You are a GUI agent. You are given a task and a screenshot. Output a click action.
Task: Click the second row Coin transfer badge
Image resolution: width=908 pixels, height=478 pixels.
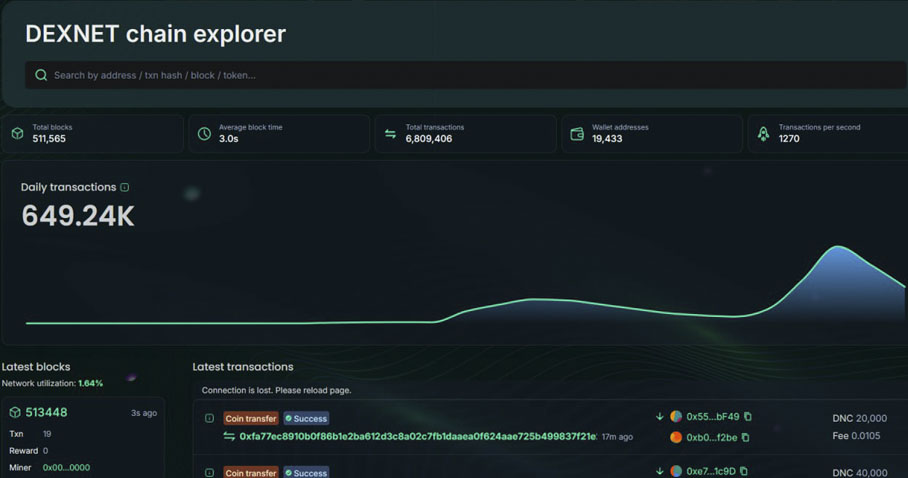(x=251, y=472)
